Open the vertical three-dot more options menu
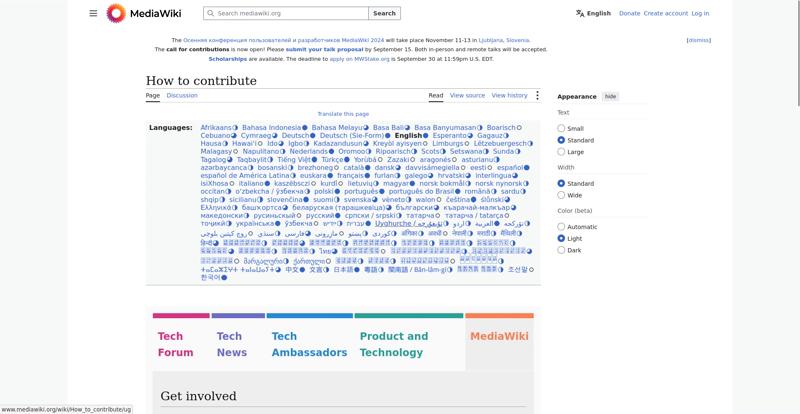Image resolution: width=800 pixels, height=414 pixels. click(537, 95)
